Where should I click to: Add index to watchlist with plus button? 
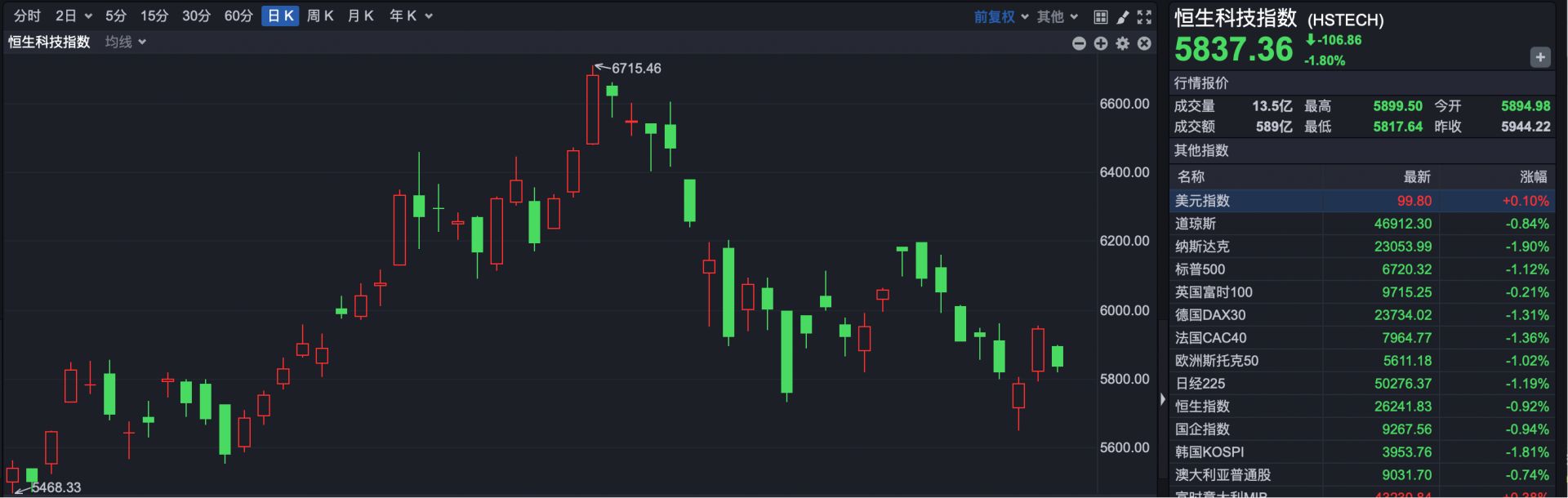coord(1539,57)
